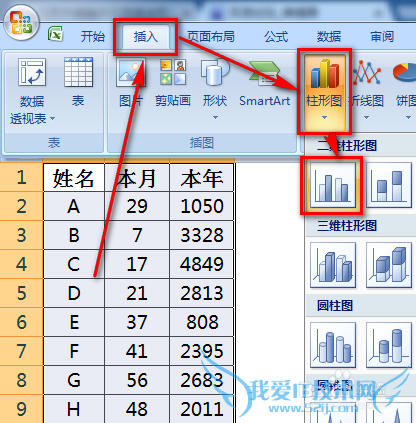Click the cell containing 2813
Screen dimensions: 416x423
point(202,293)
